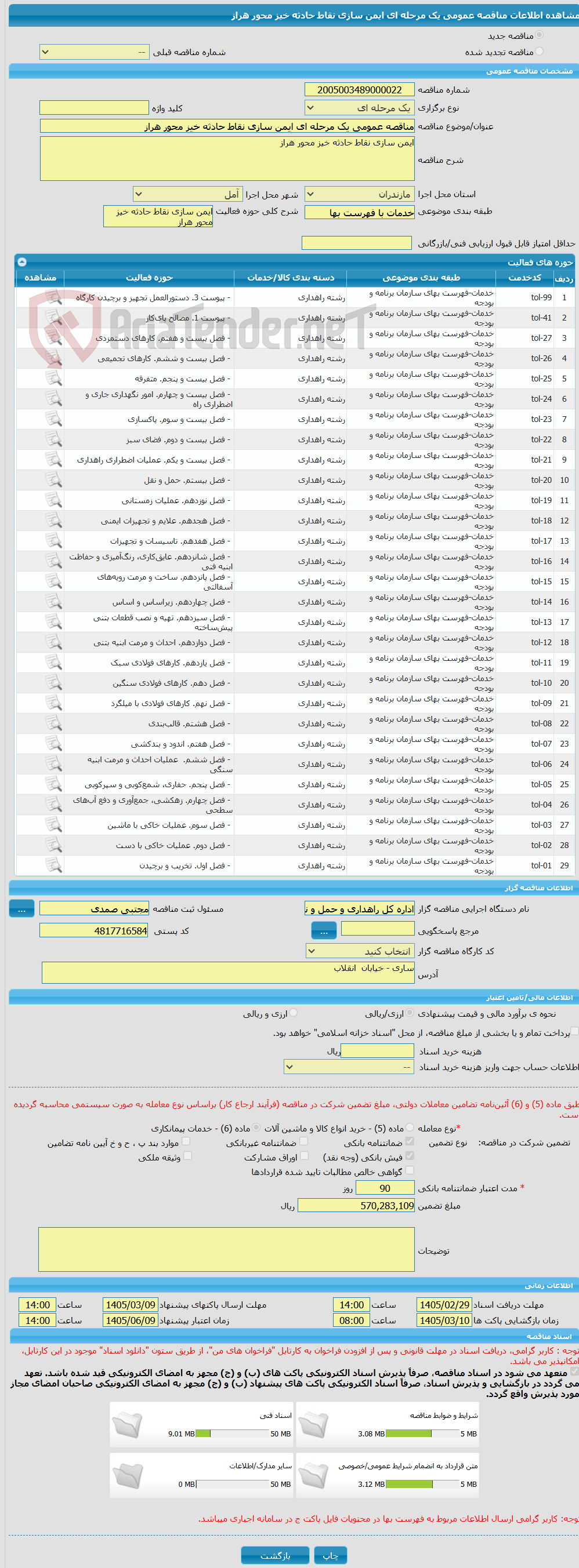Open view icon for row tol-17
579x1568 pixels.
[x=53, y=541]
